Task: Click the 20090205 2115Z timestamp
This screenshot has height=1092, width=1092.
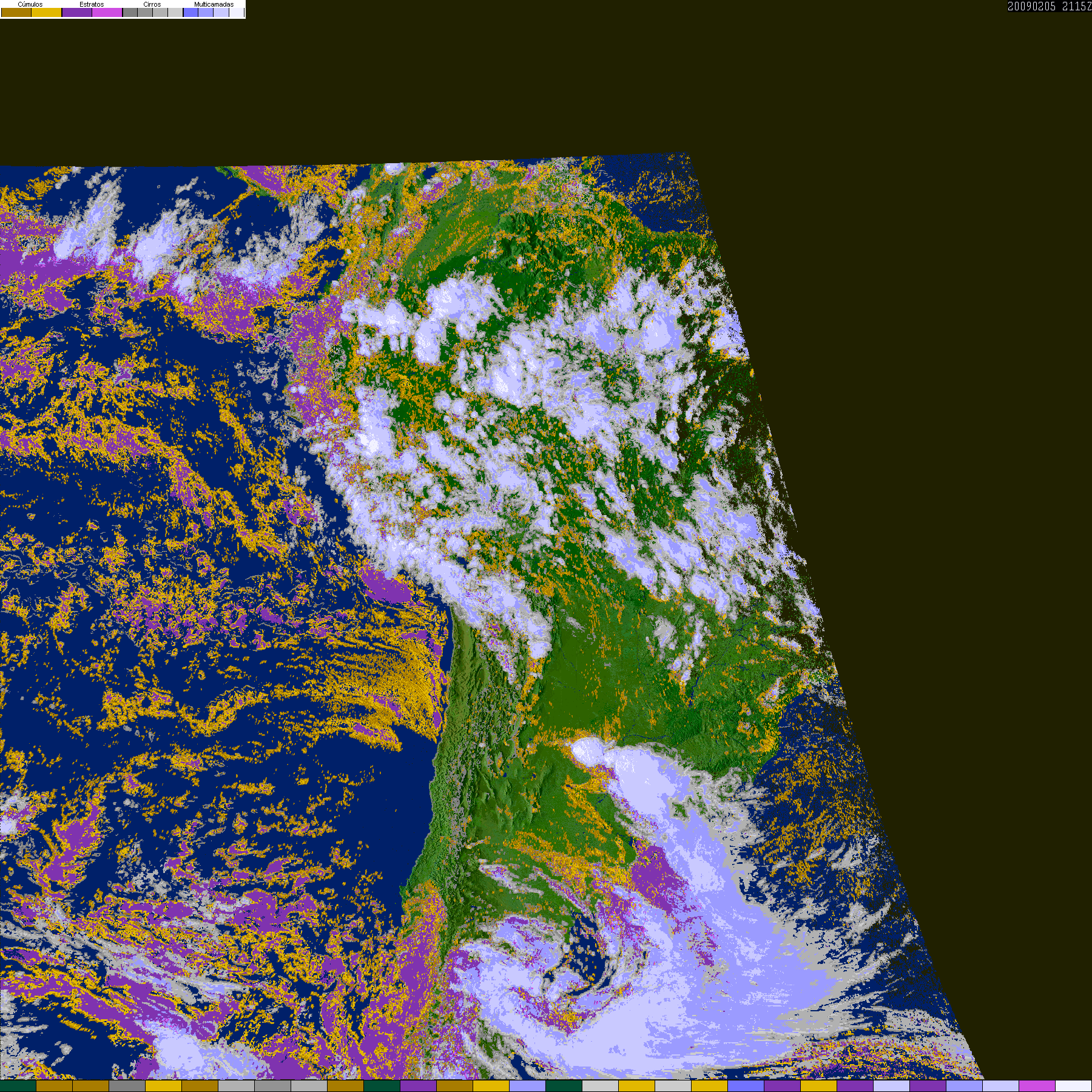Action: pos(1050,6)
